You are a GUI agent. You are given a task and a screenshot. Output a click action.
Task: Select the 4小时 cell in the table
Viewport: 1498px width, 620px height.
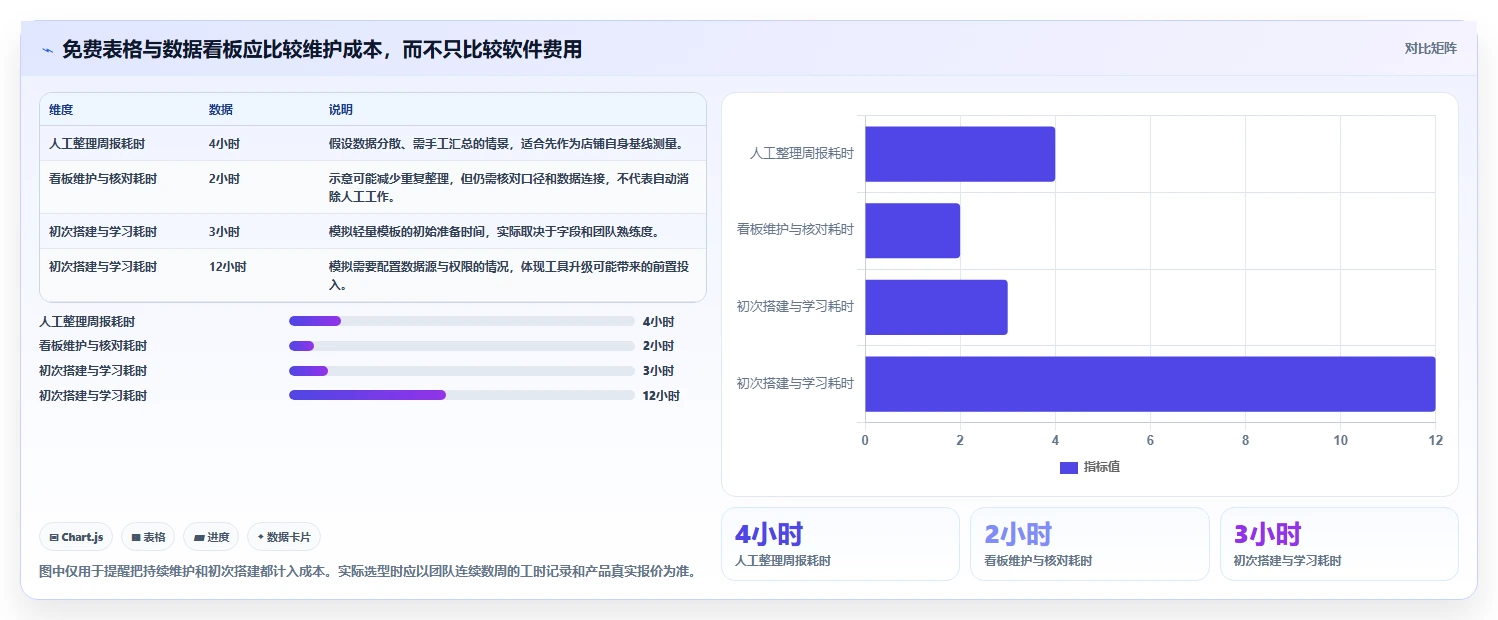[224, 144]
